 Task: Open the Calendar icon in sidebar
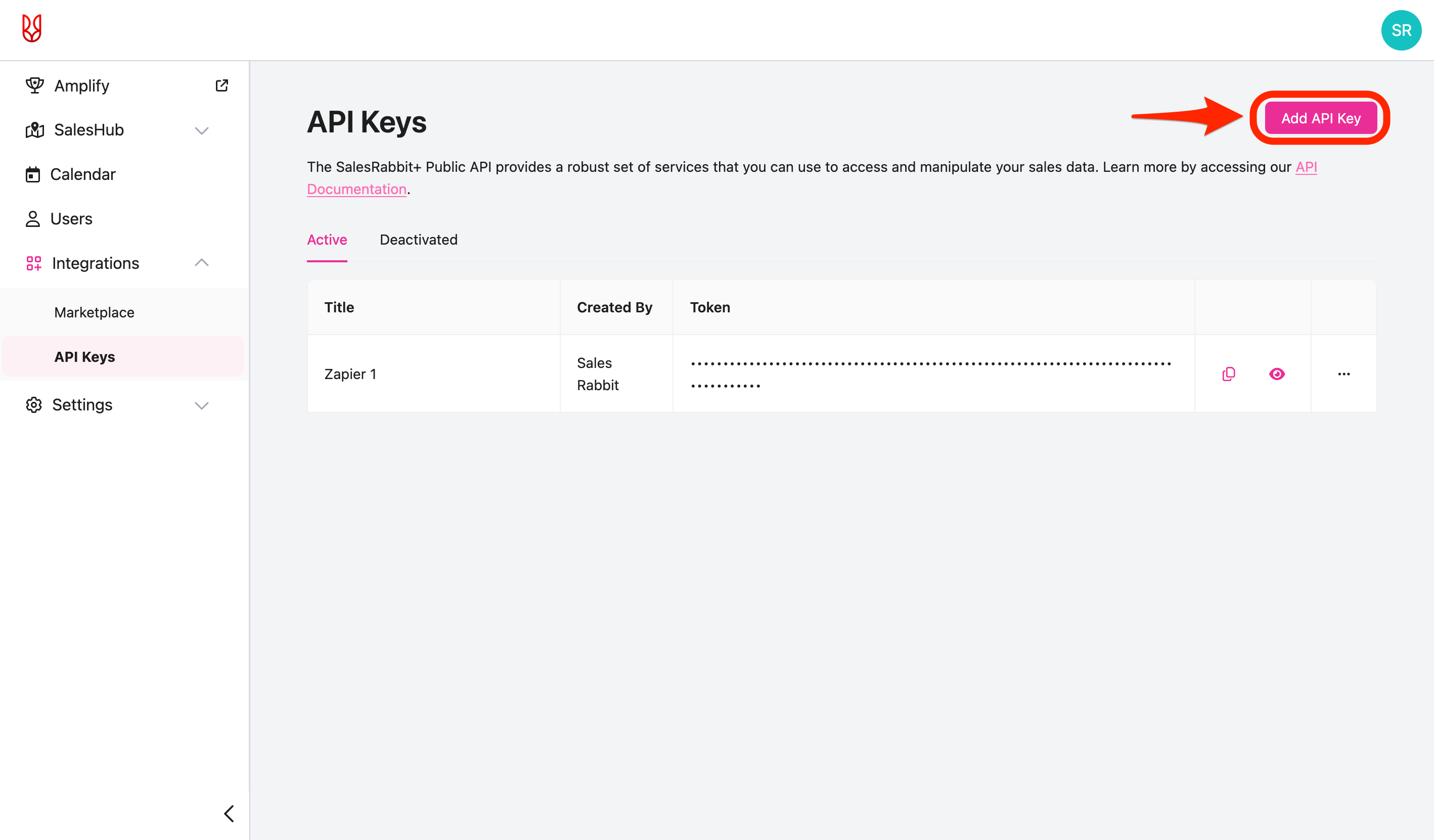point(34,174)
